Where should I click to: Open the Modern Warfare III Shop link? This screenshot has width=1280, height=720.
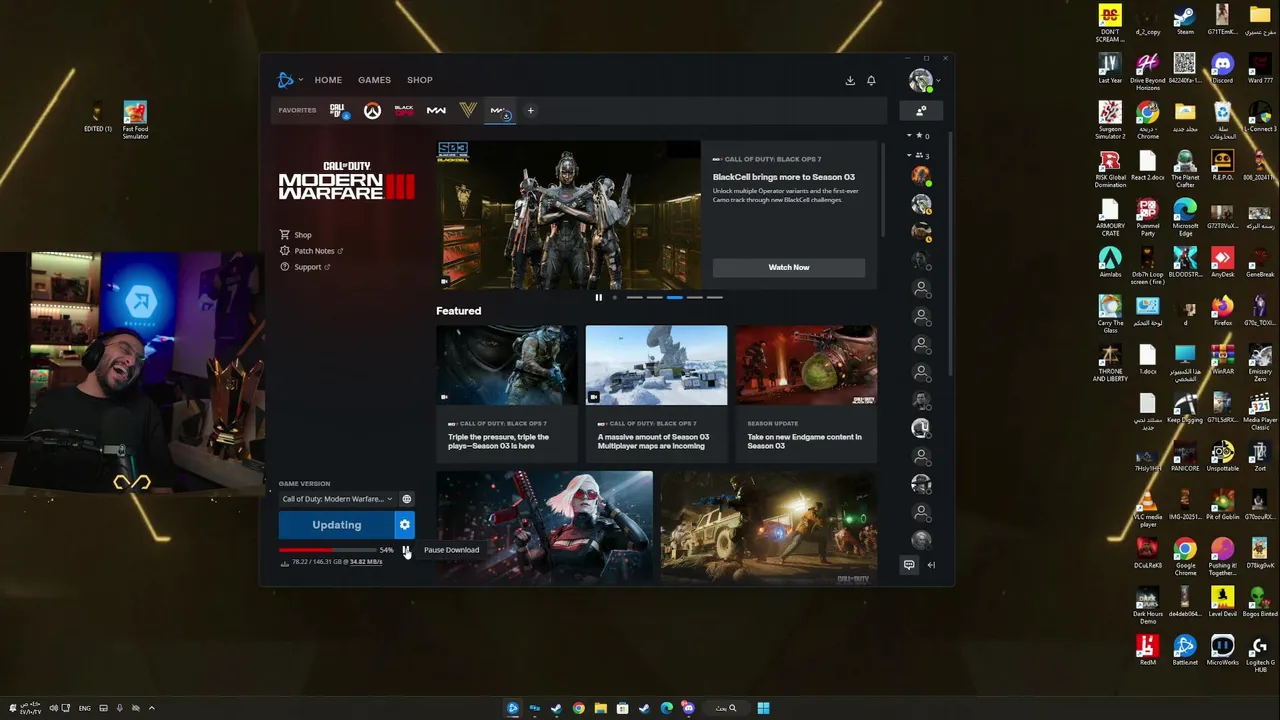tap(296, 235)
